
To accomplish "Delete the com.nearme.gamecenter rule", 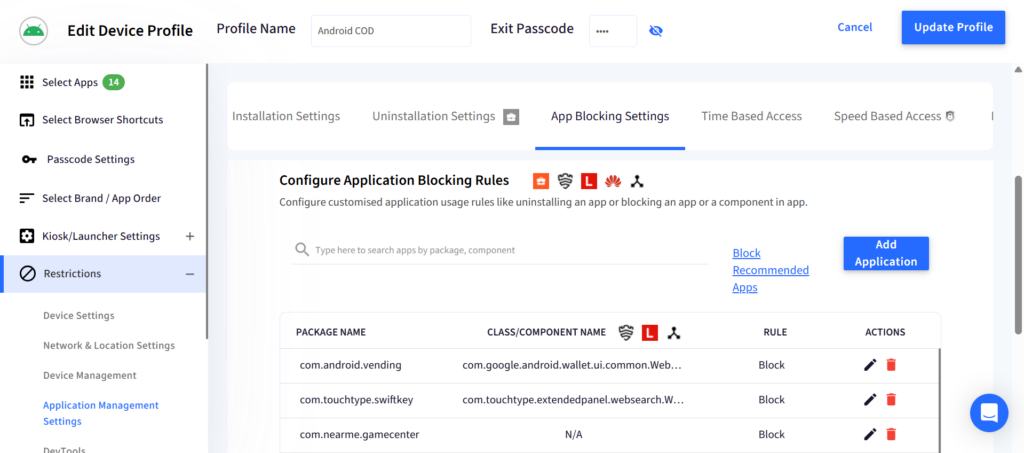I will pyautogui.click(x=891, y=434).
